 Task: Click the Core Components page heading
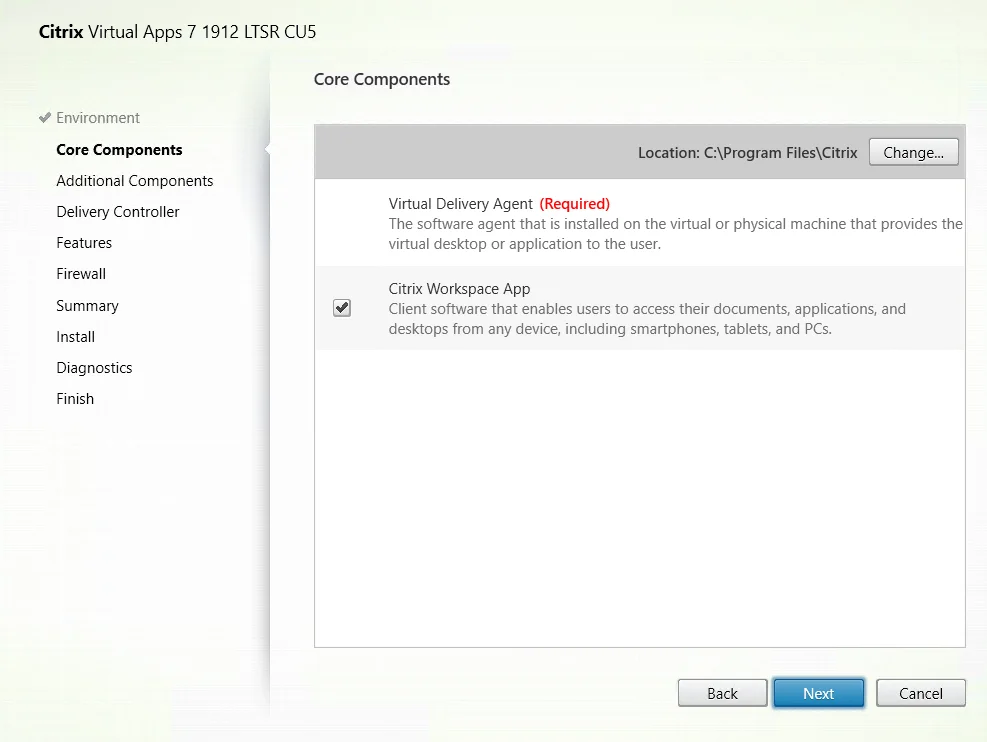pos(381,79)
